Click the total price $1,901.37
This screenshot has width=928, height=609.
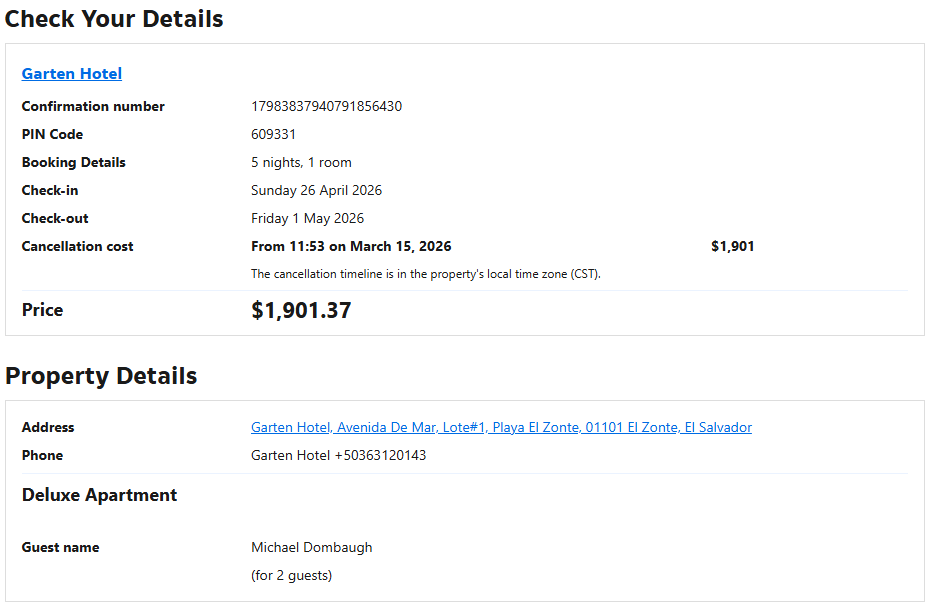coord(301,311)
